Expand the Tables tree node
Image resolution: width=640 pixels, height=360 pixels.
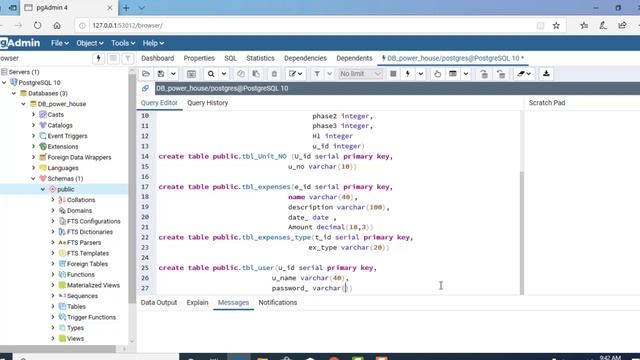(53, 307)
